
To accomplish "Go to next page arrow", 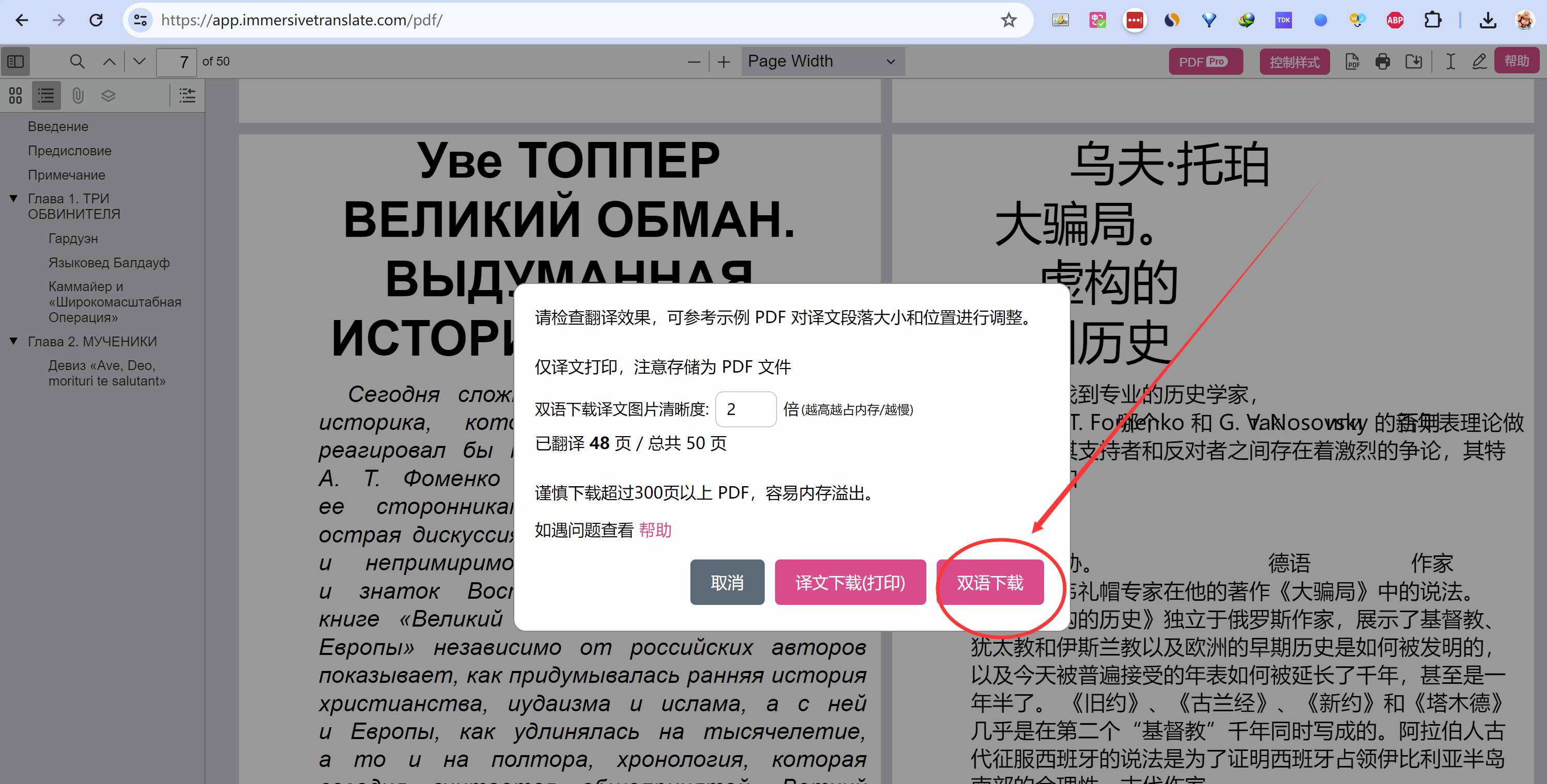I will click(x=139, y=61).
